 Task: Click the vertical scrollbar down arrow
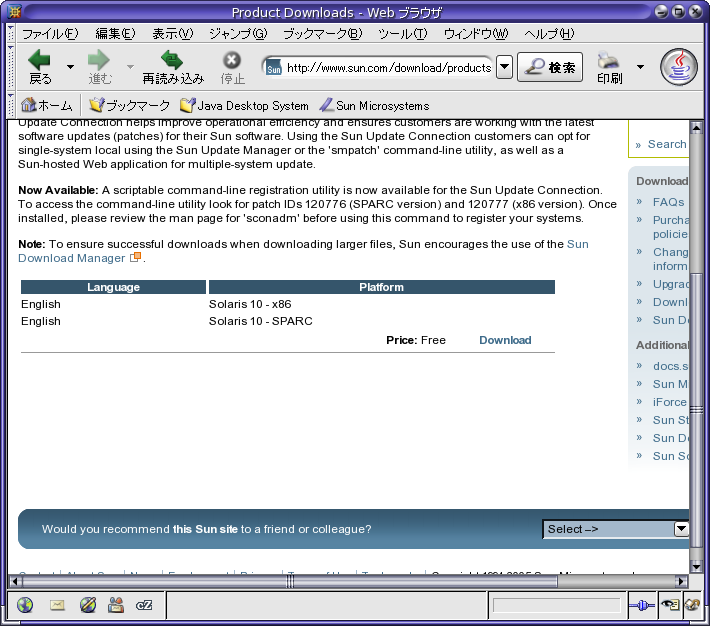point(696,566)
